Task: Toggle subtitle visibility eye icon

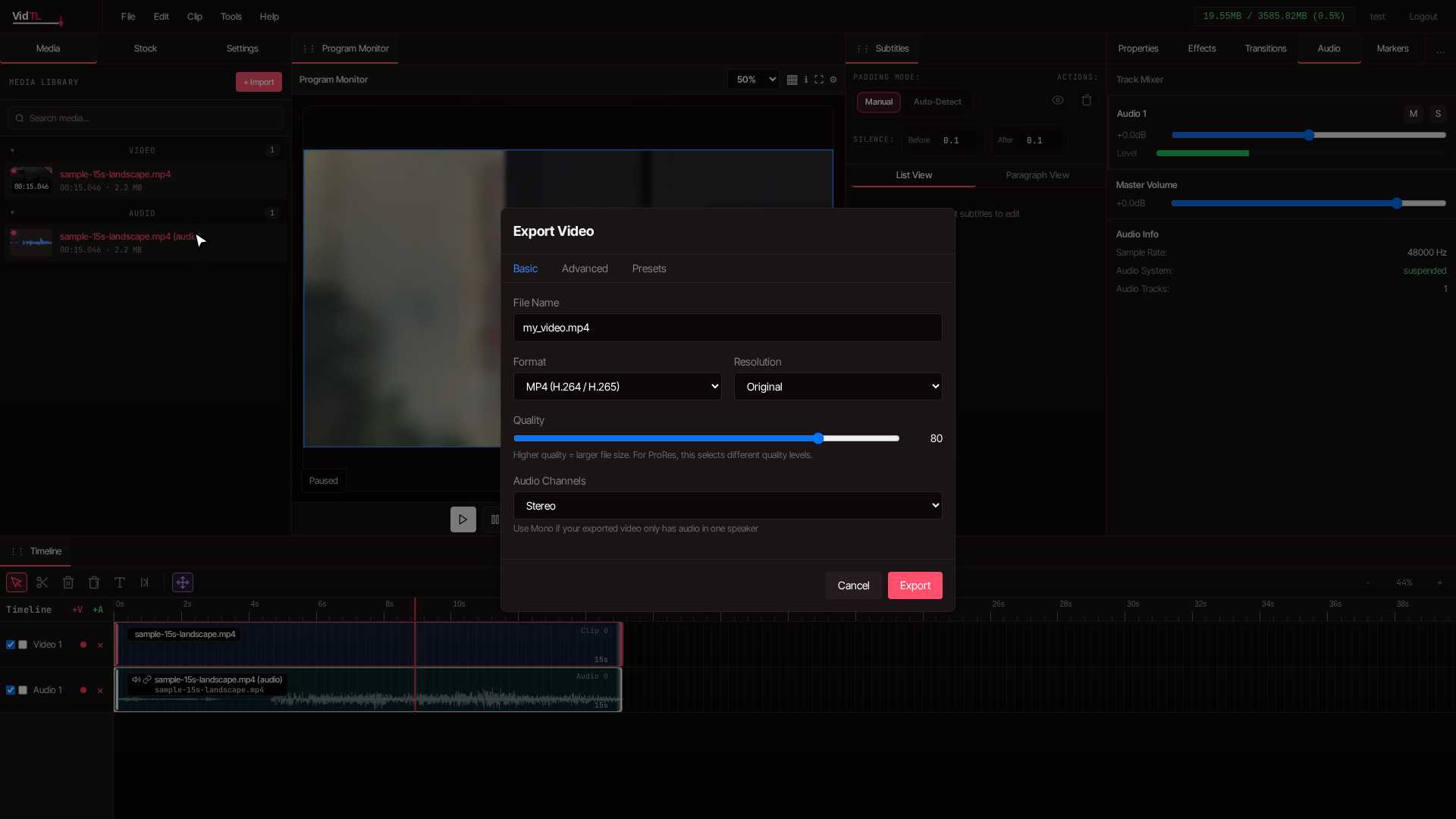Action: tap(1058, 100)
